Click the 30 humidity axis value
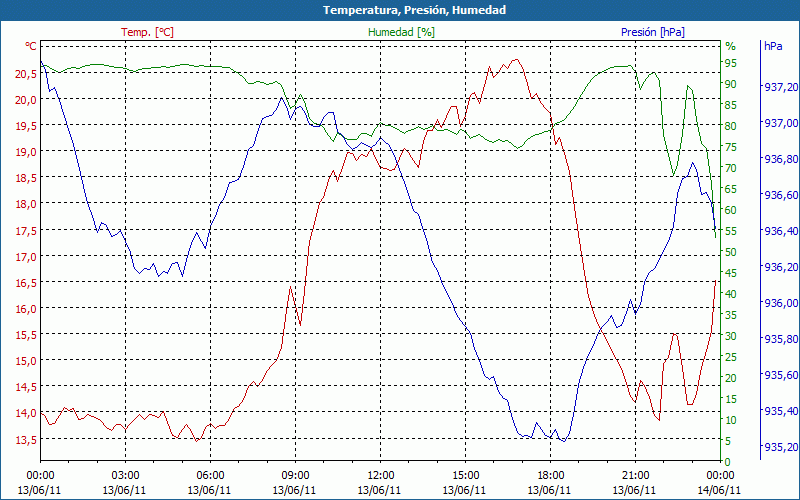 point(731,336)
